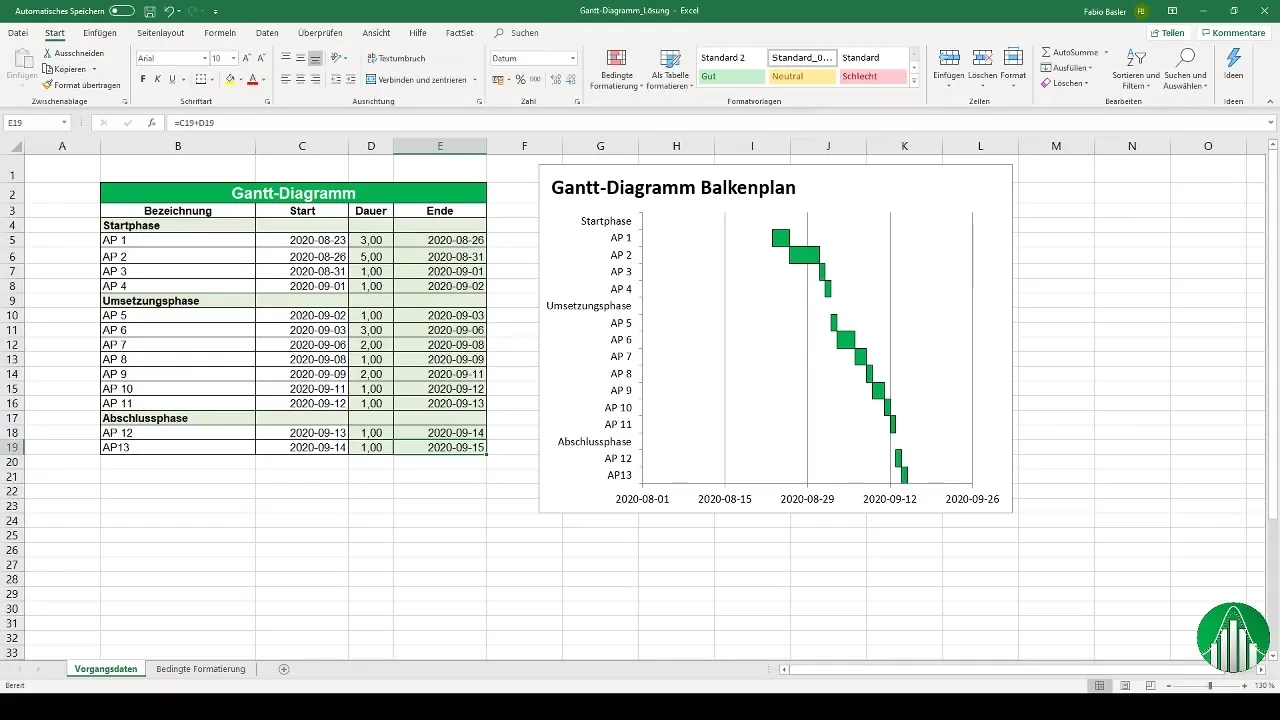Viewport: 1280px width, 720px height.
Task: Apply the red font color A
Action: [x=252, y=79]
